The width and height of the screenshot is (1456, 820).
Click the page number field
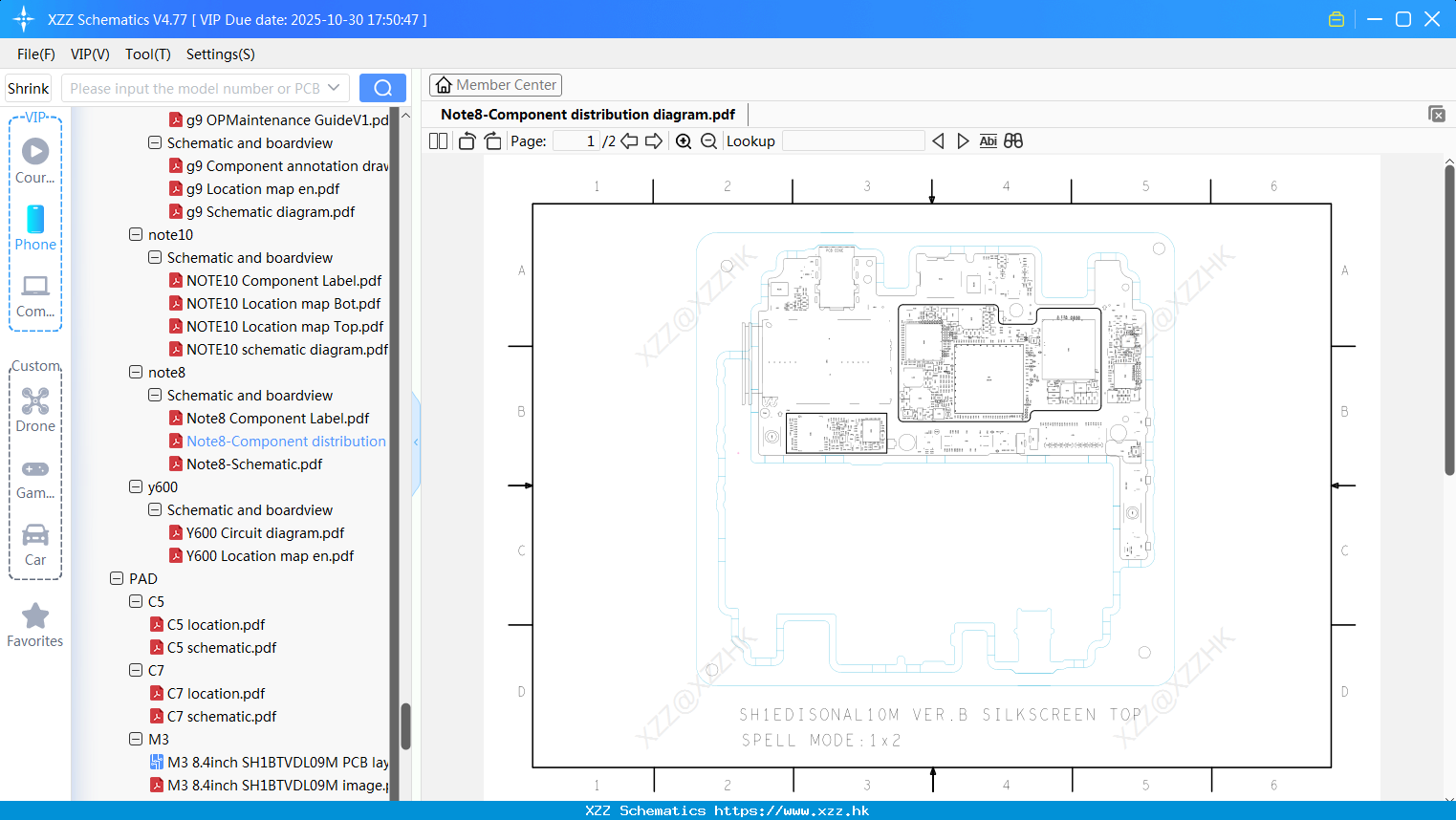pos(576,140)
